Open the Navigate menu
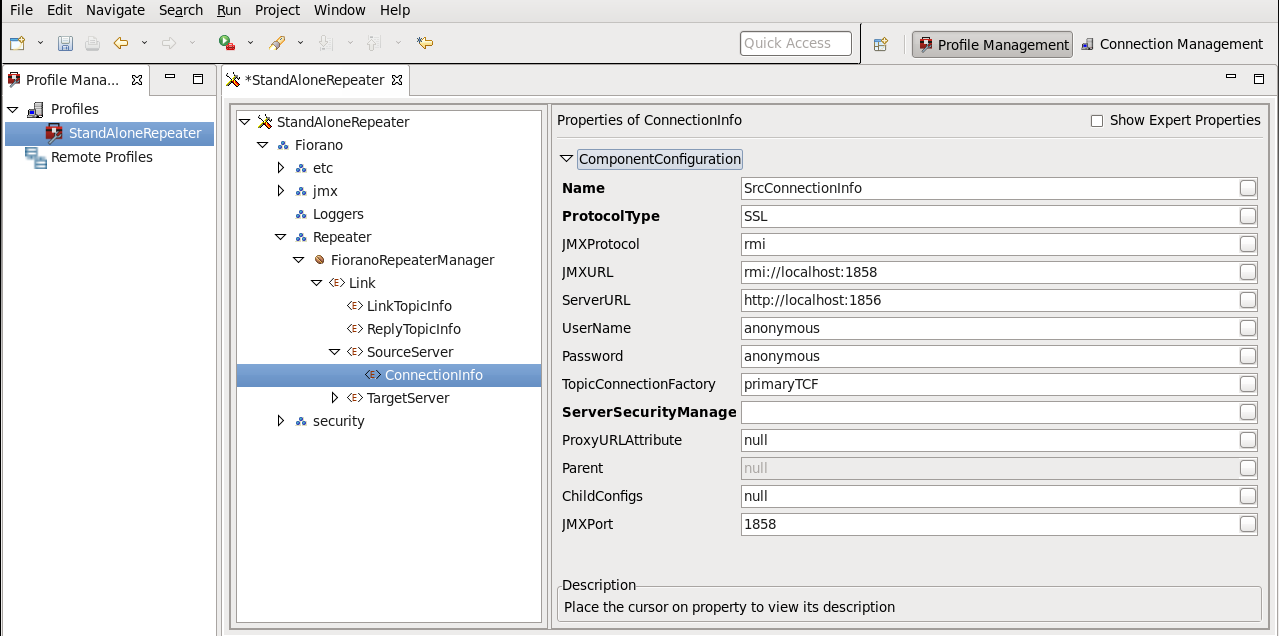 pyautogui.click(x=115, y=10)
